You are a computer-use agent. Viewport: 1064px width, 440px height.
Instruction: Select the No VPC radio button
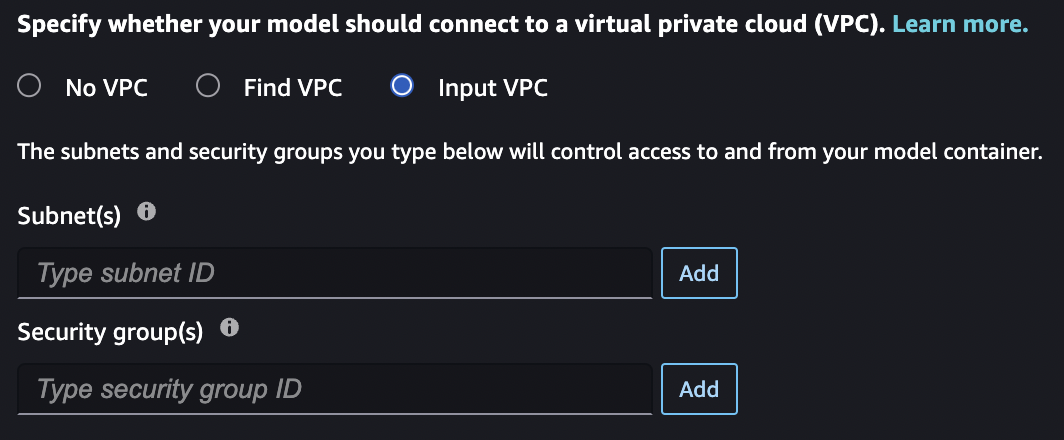[x=30, y=87]
